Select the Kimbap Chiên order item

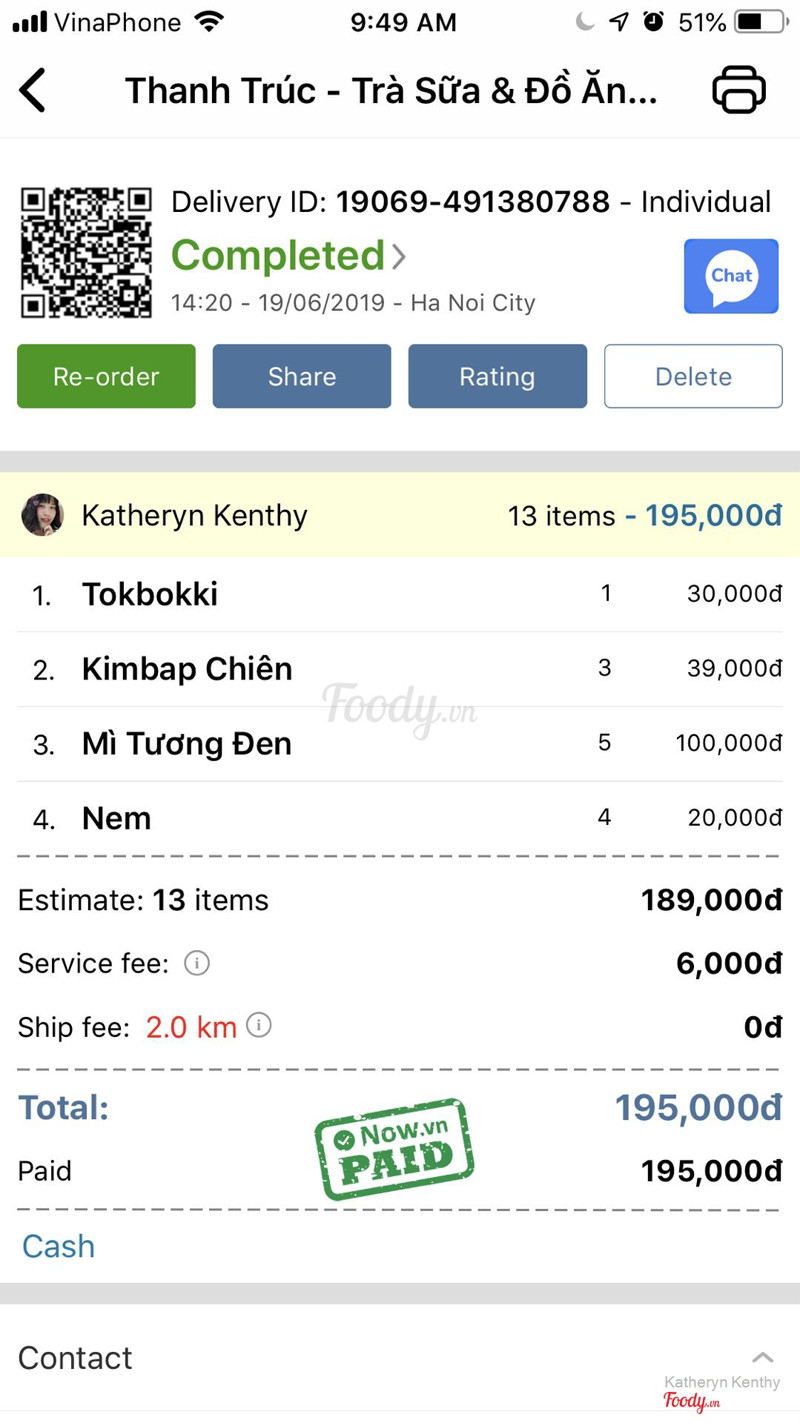click(187, 669)
